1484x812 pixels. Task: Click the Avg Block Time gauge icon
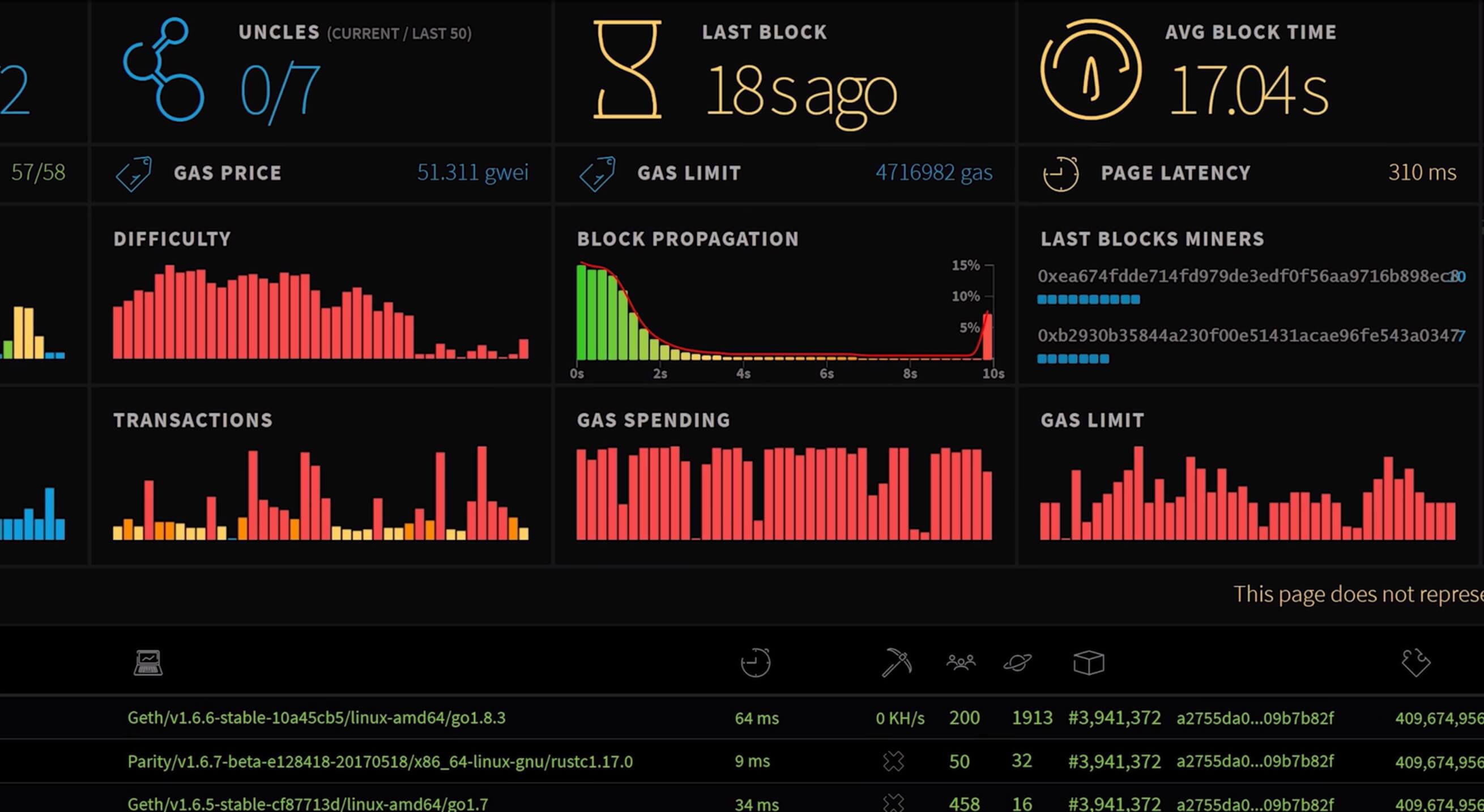[1090, 70]
